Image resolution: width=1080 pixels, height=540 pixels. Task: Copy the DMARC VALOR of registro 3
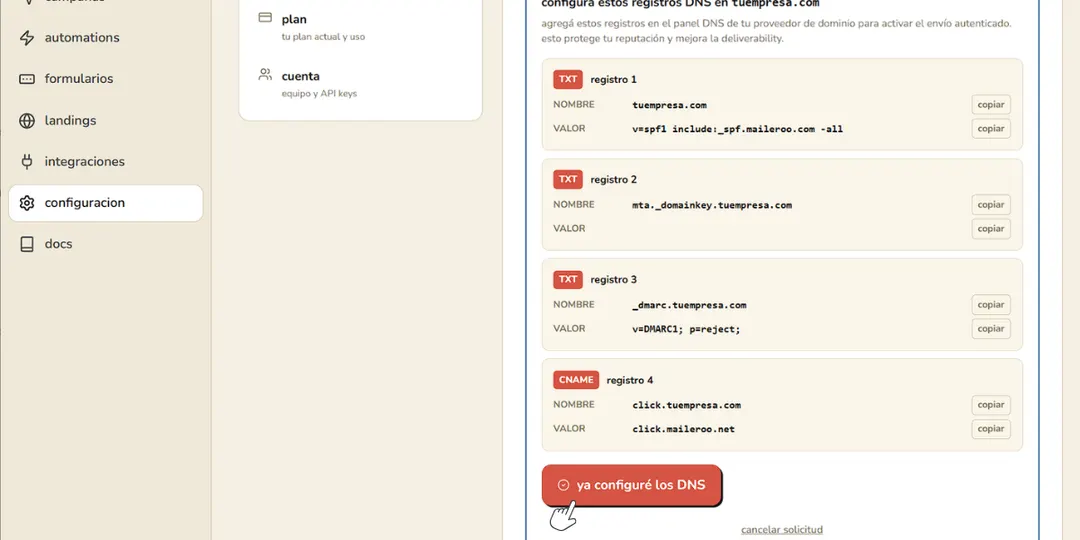point(991,329)
